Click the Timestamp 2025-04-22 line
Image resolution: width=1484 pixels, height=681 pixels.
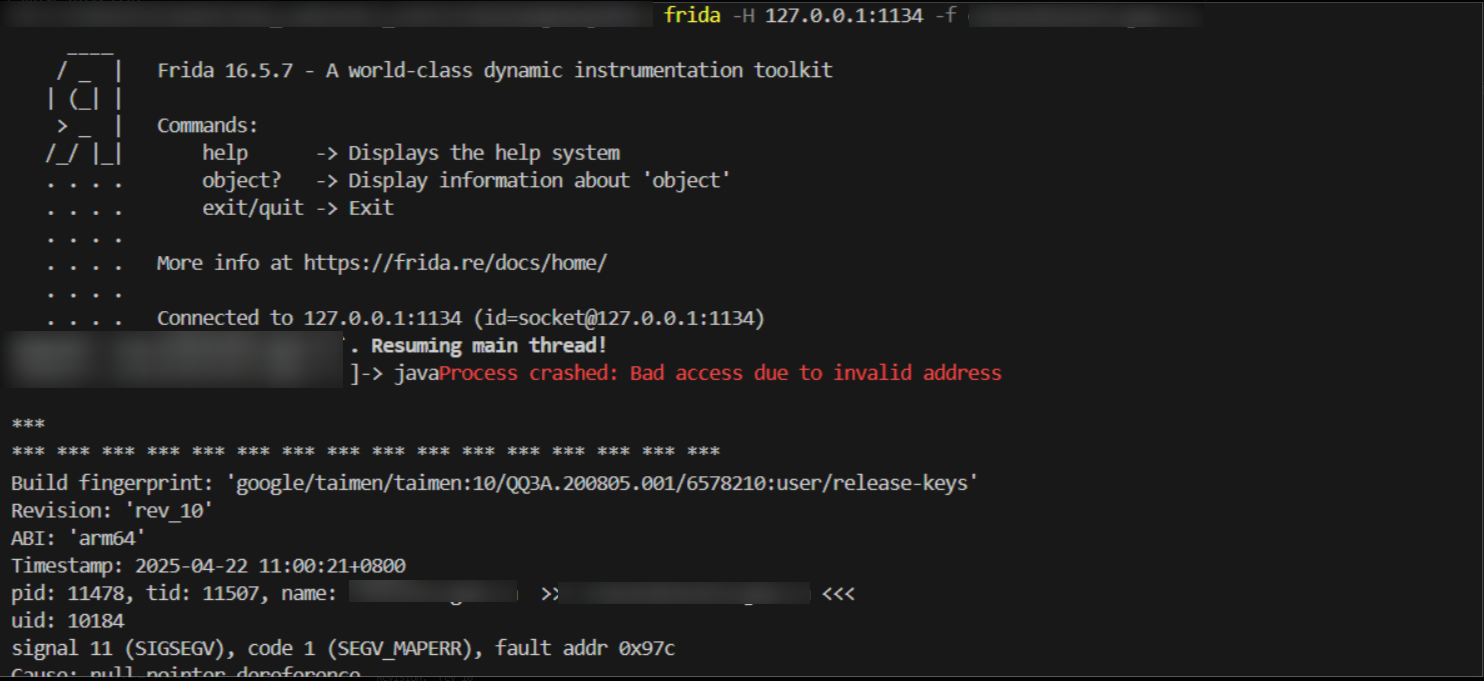(208, 566)
